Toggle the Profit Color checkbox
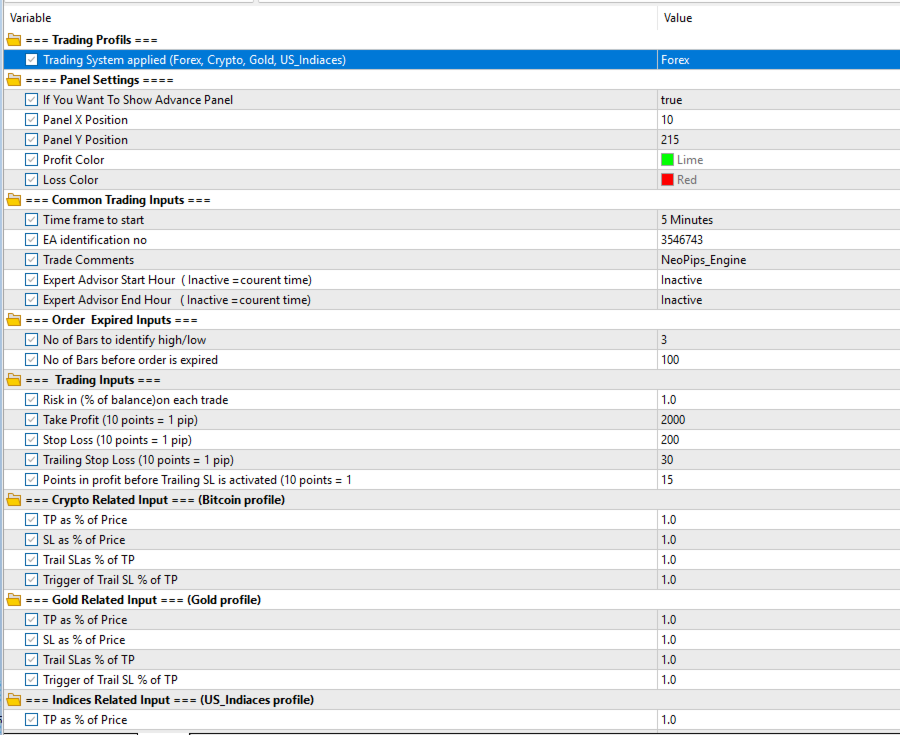Screen dimensions: 900x735 [x=32, y=160]
